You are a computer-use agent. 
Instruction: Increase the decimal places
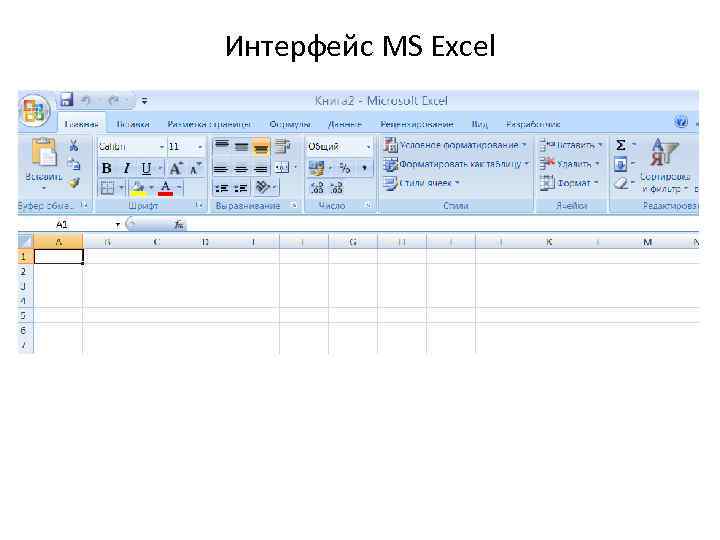pos(317,188)
